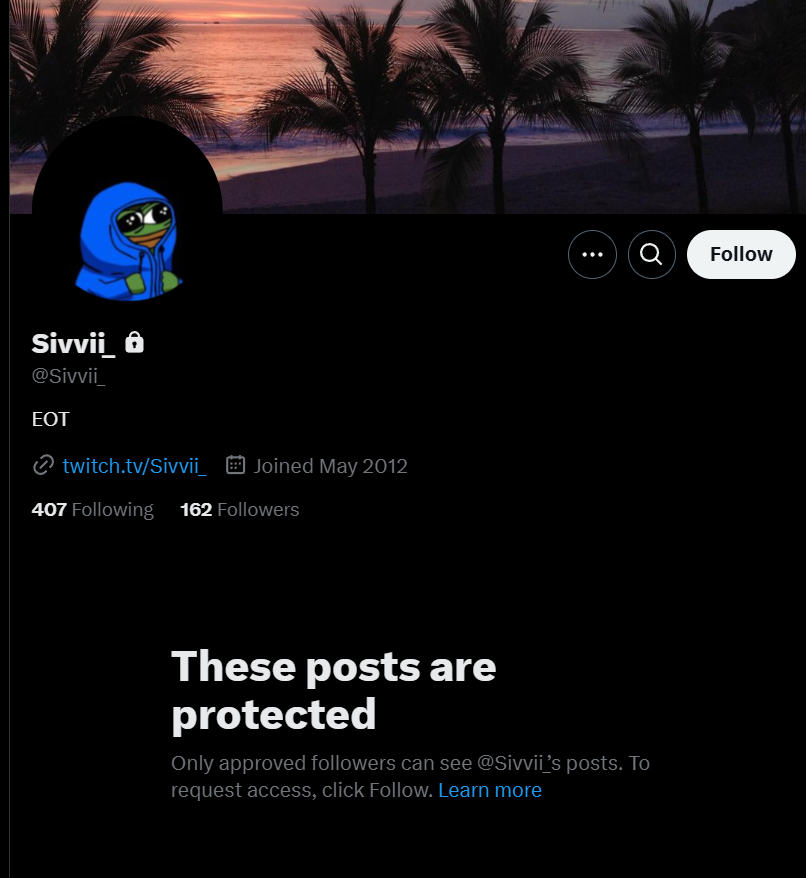Image resolution: width=806 pixels, height=878 pixels.
Task: Click the Joined May 2012 text
Action: pos(330,466)
